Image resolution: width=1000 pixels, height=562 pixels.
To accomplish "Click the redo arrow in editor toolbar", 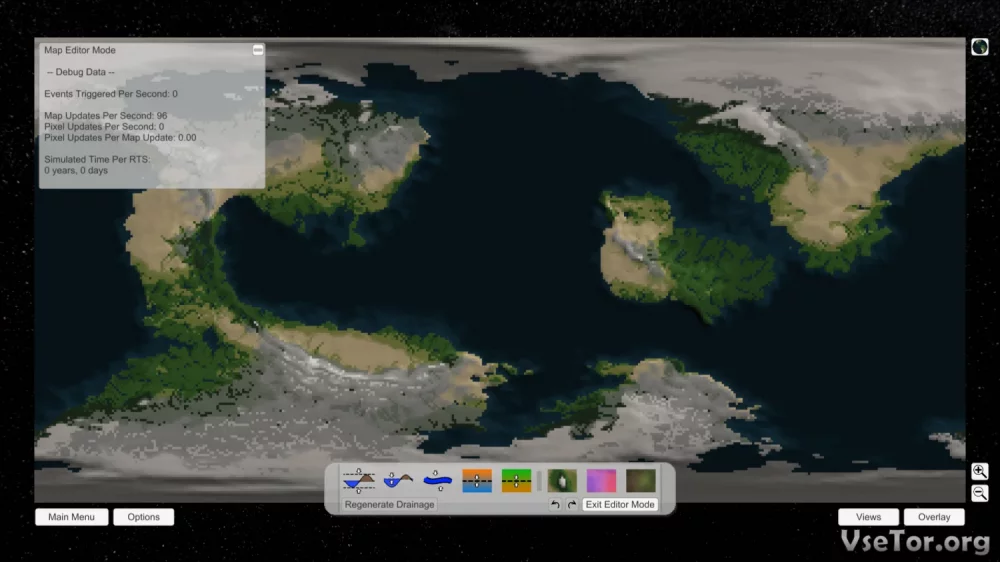I will 572,505.
